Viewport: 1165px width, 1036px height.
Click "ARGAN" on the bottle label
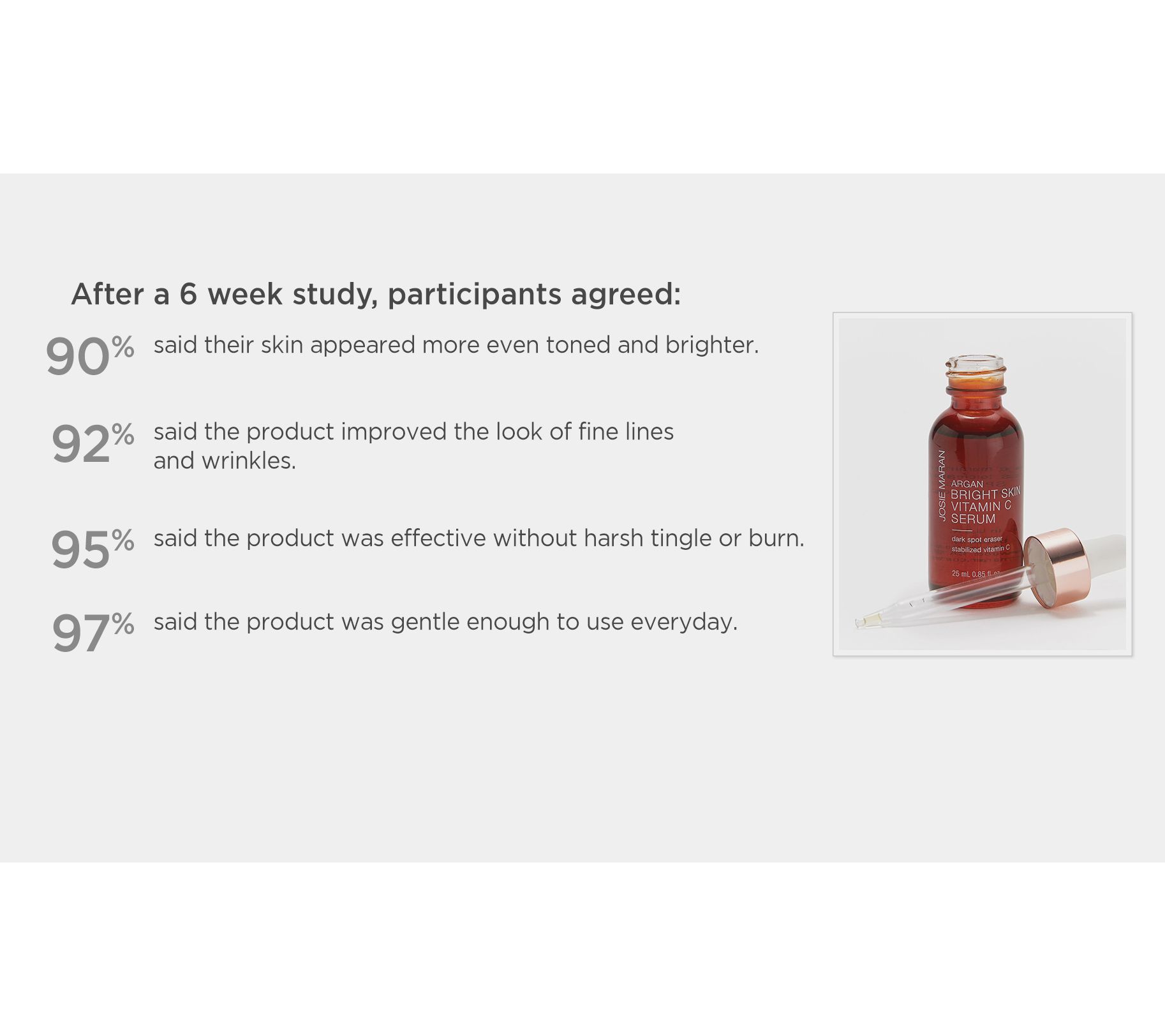[967, 484]
